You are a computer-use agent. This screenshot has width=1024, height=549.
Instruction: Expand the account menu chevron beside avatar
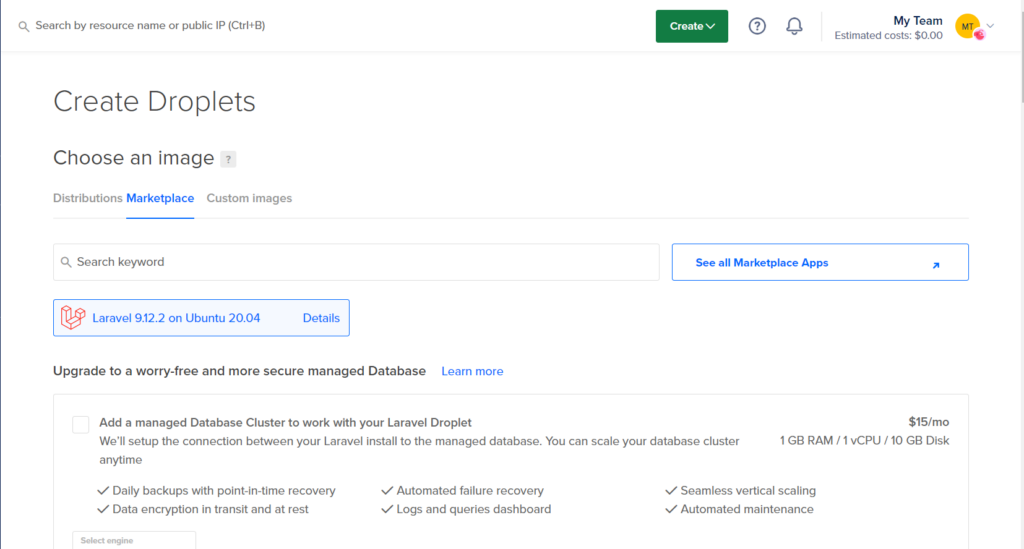(991, 26)
